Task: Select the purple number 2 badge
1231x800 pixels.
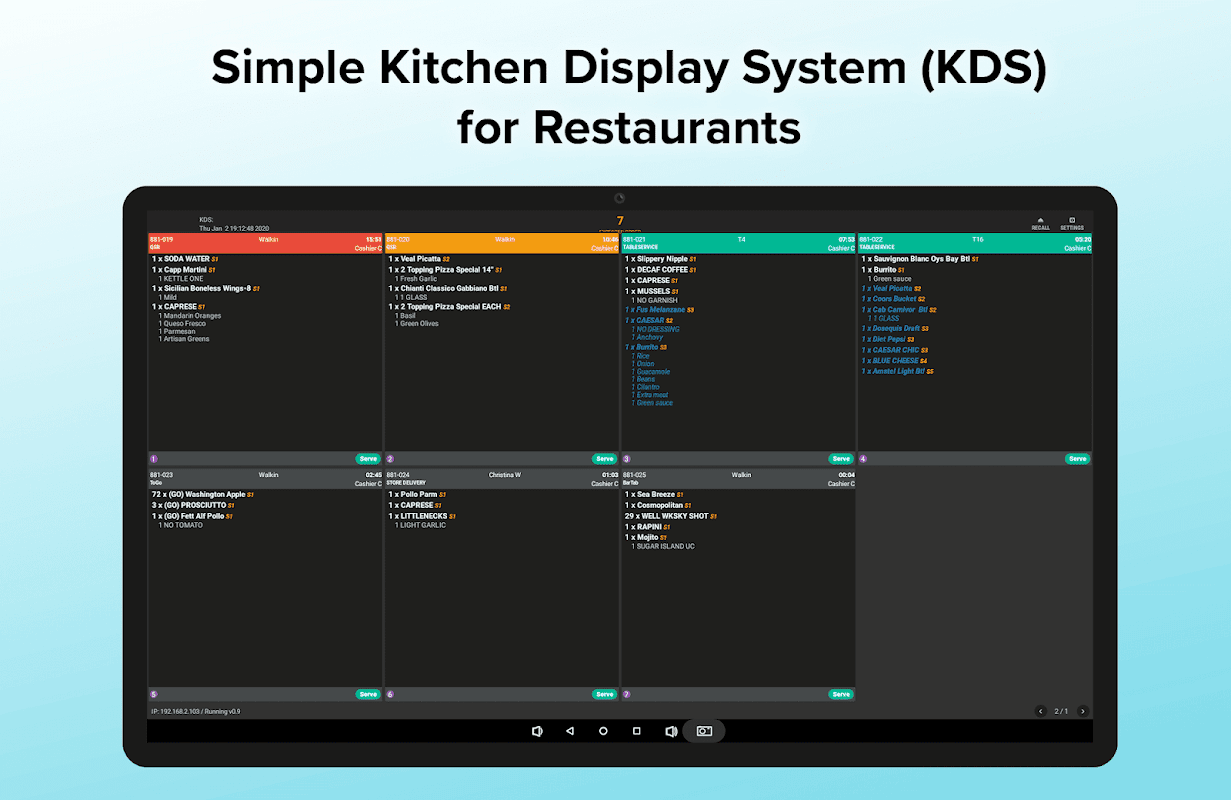Action: tap(390, 459)
